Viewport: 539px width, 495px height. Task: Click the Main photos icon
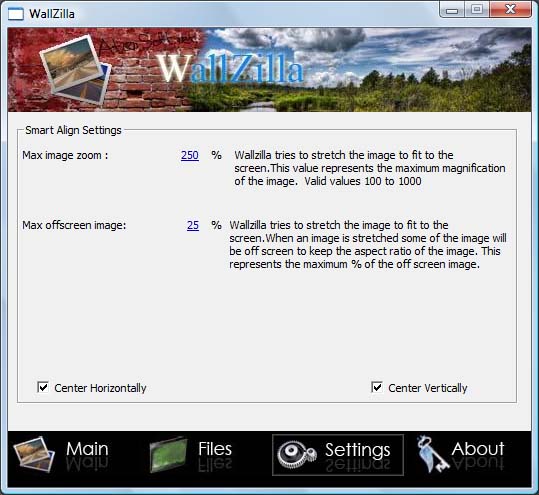pyautogui.click(x=34, y=454)
